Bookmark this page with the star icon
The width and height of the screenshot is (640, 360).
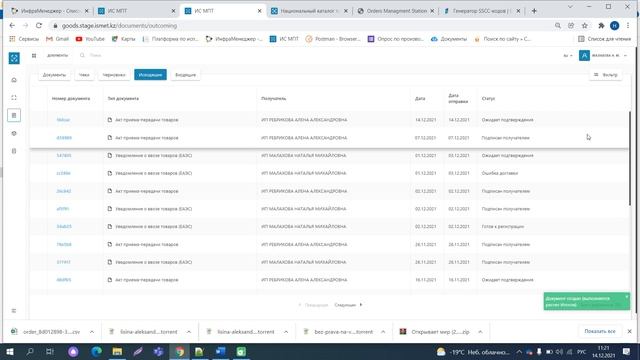pyautogui.click(x=584, y=25)
